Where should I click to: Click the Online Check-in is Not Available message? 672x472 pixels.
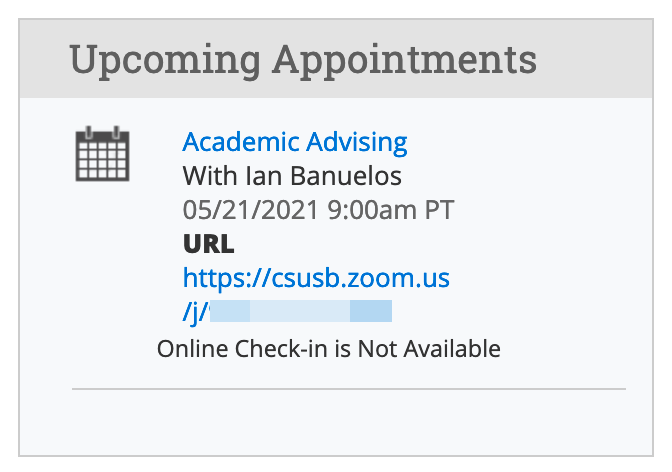(329, 349)
